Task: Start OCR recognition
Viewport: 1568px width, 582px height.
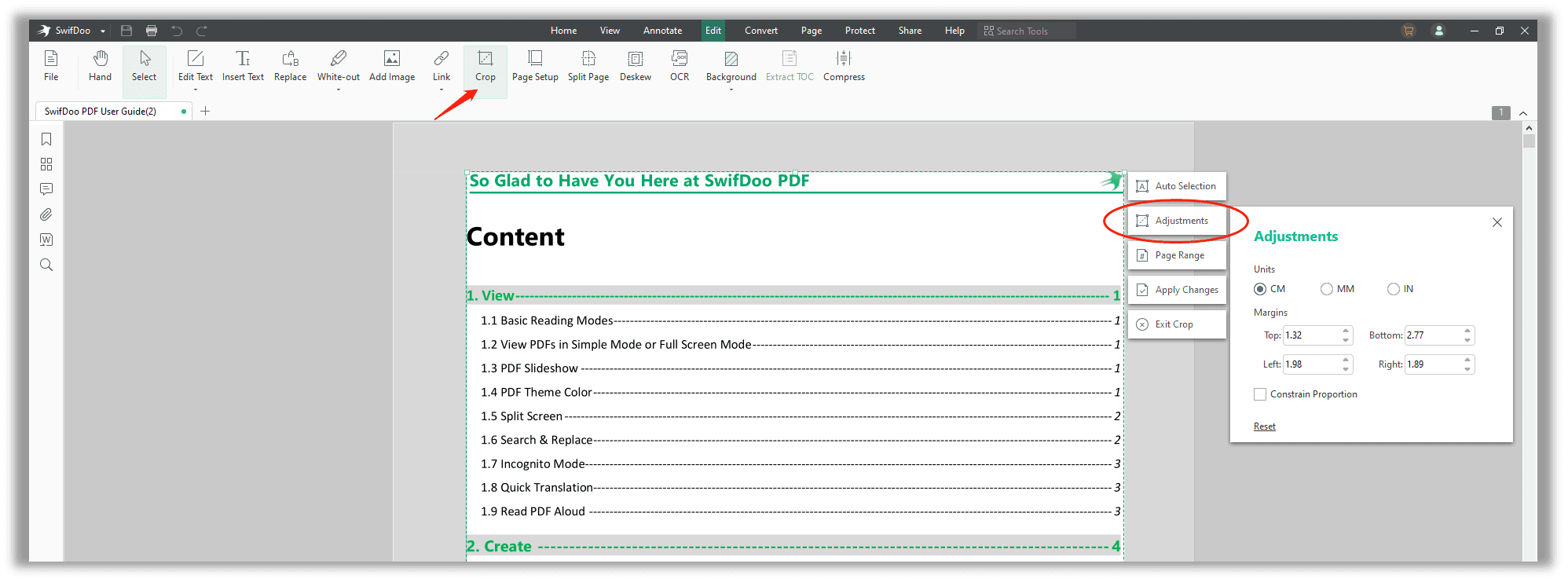Action: [680, 66]
